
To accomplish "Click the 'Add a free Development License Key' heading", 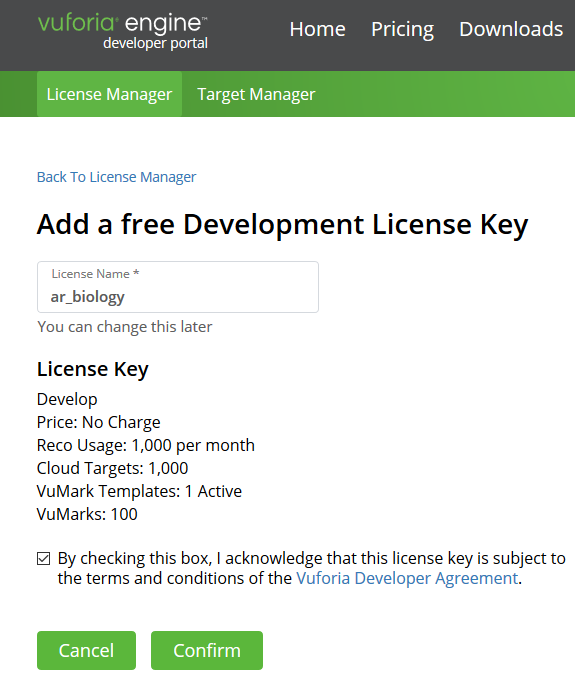I will (282, 225).
